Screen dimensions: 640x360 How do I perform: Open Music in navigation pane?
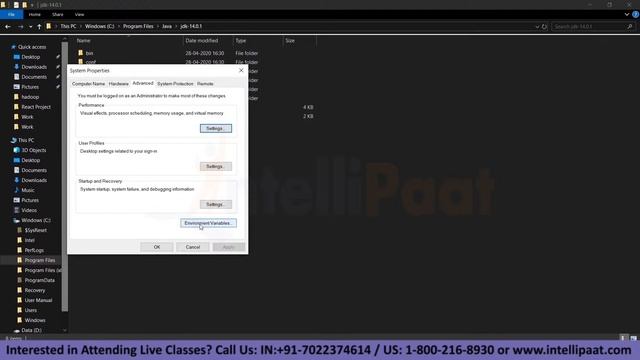click(27, 190)
